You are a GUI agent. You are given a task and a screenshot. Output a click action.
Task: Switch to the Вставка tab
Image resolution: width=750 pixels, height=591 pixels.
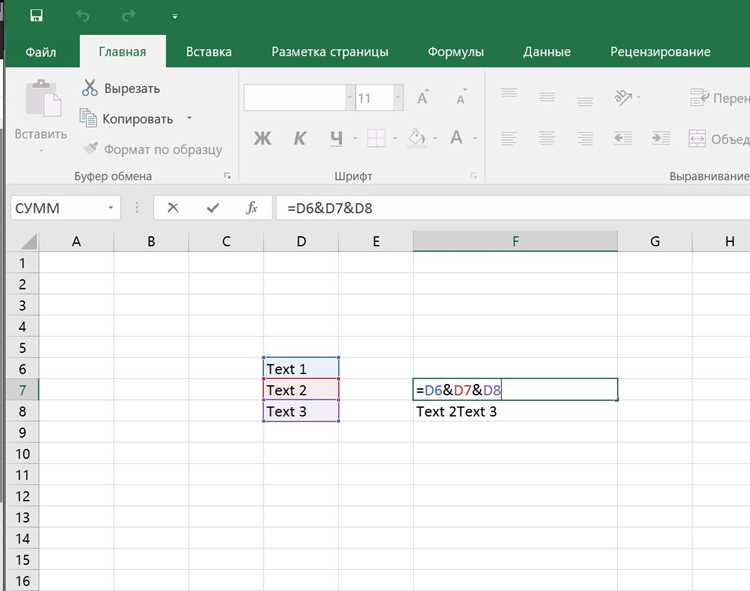pos(209,52)
